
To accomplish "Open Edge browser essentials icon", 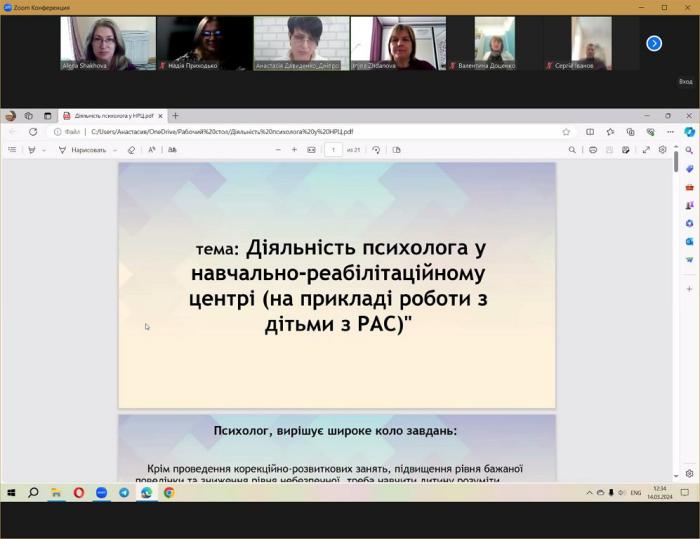I will (650, 132).
